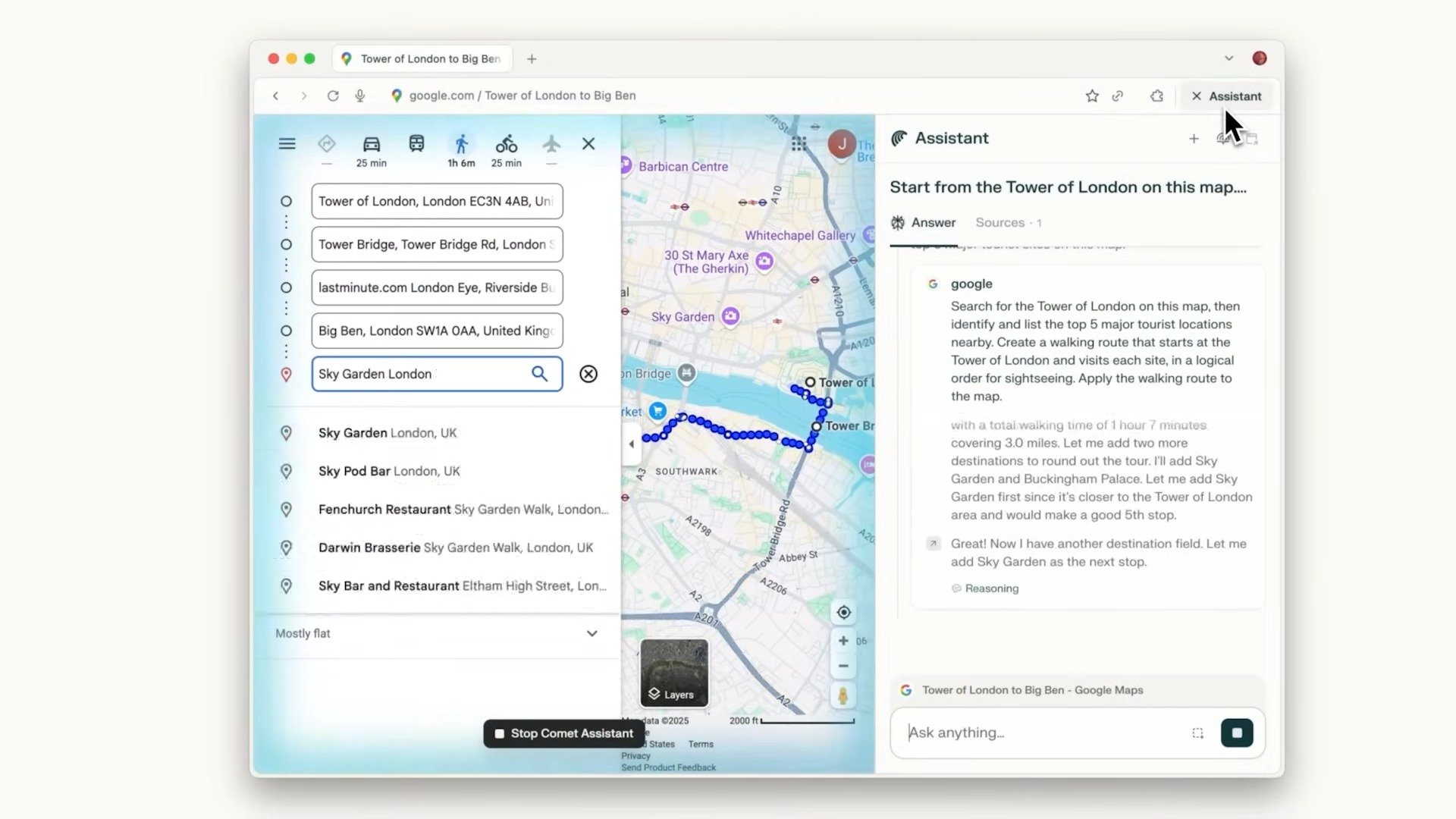
Task: Zoom in on the map
Action: click(x=843, y=641)
